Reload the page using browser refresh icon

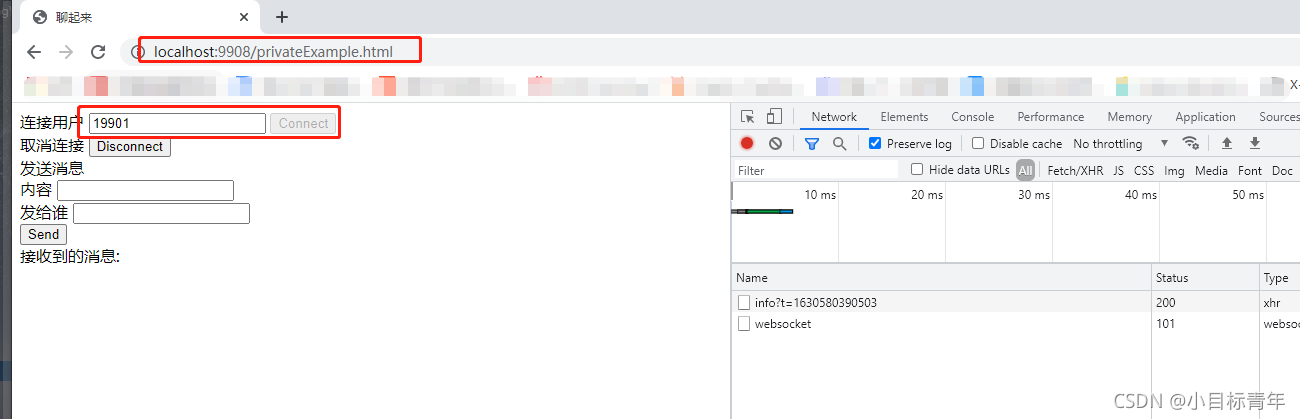point(98,52)
